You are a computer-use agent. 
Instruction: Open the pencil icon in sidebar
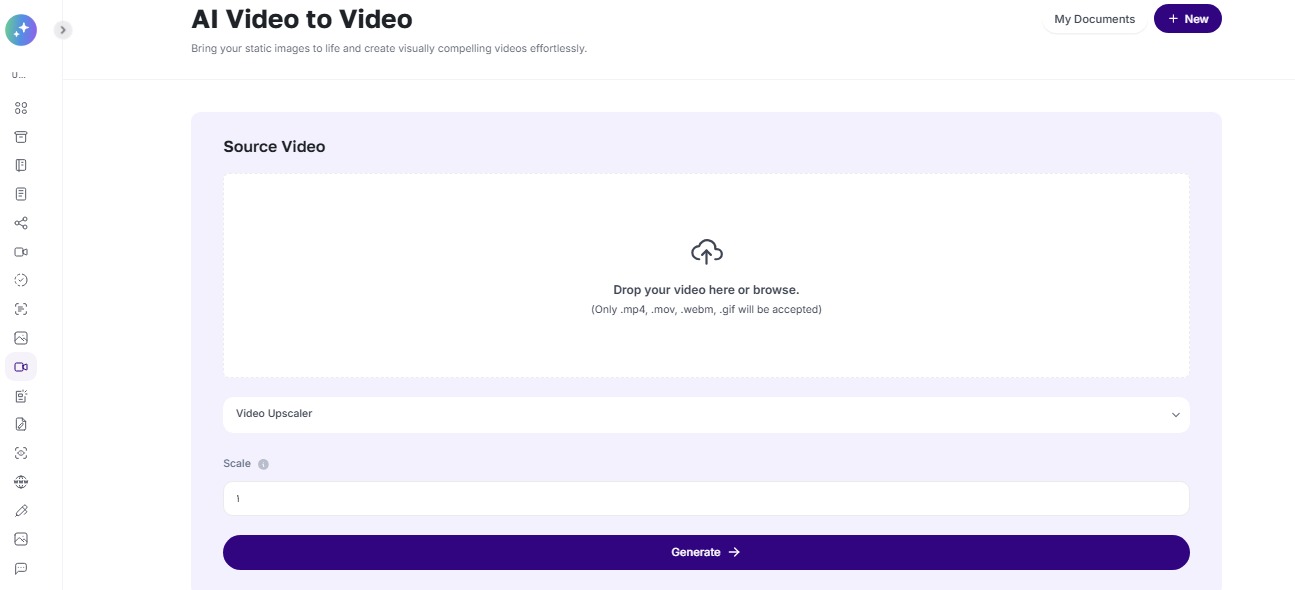tap(21, 511)
